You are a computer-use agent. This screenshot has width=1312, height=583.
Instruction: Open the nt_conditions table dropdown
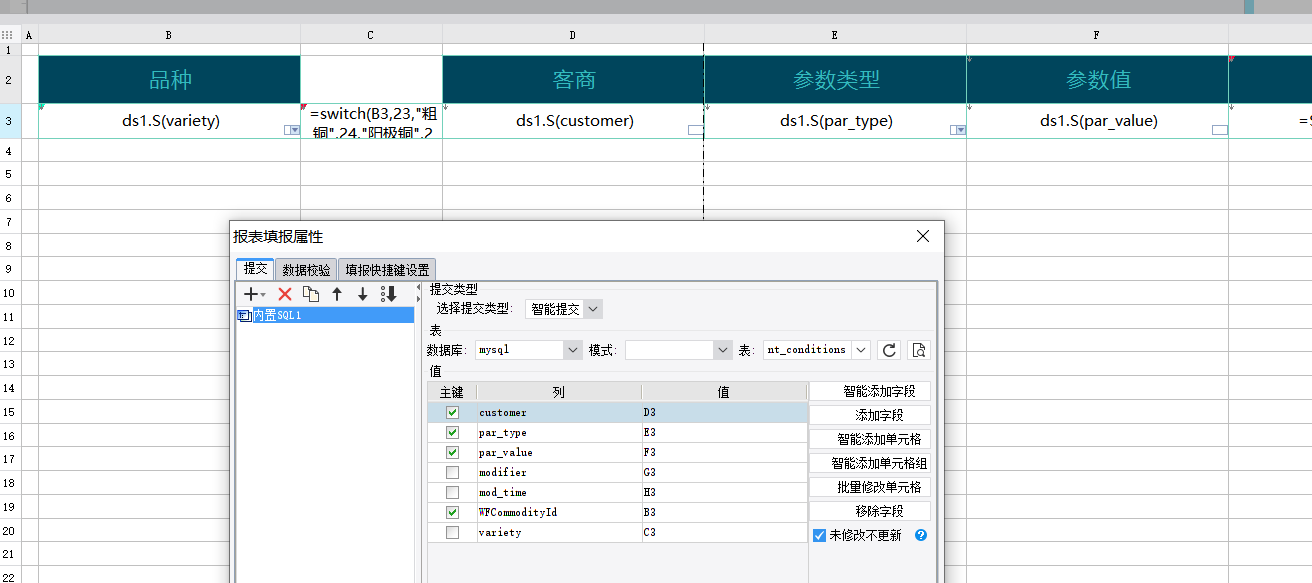click(x=861, y=350)
